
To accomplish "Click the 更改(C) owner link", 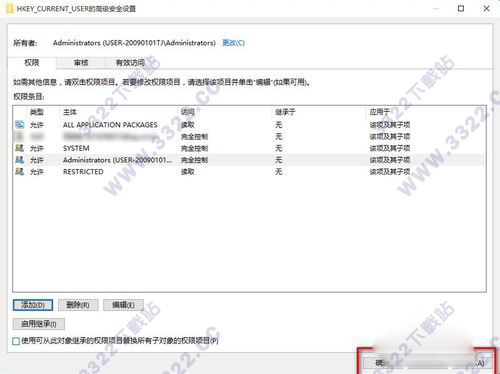I will [x=234, y=43].
